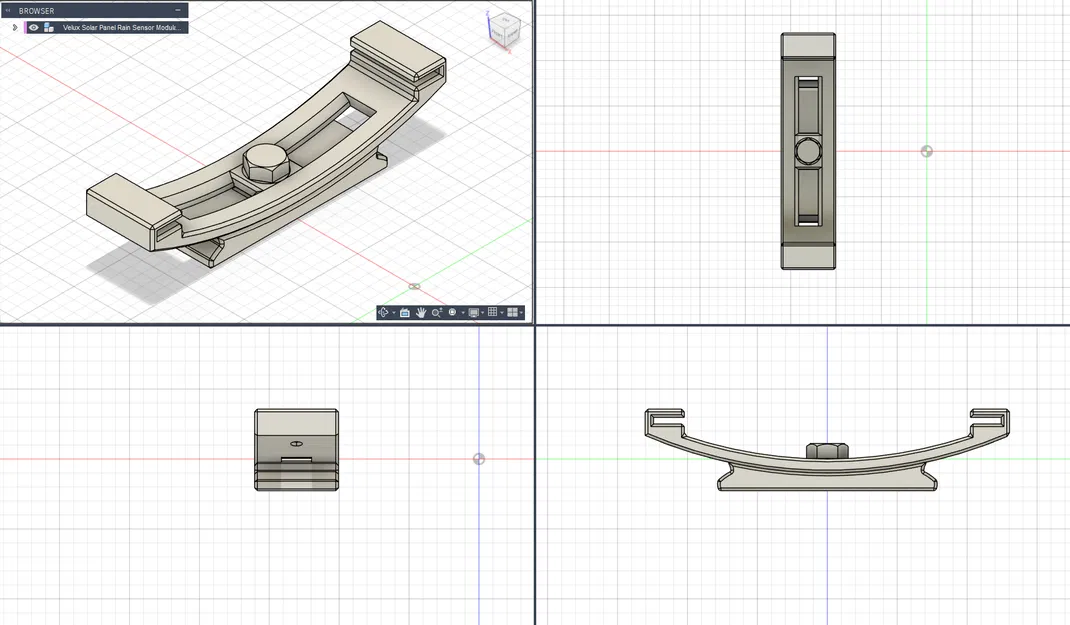
Task: Minimize the Browser panel with dash button
Action: (177, 10)
